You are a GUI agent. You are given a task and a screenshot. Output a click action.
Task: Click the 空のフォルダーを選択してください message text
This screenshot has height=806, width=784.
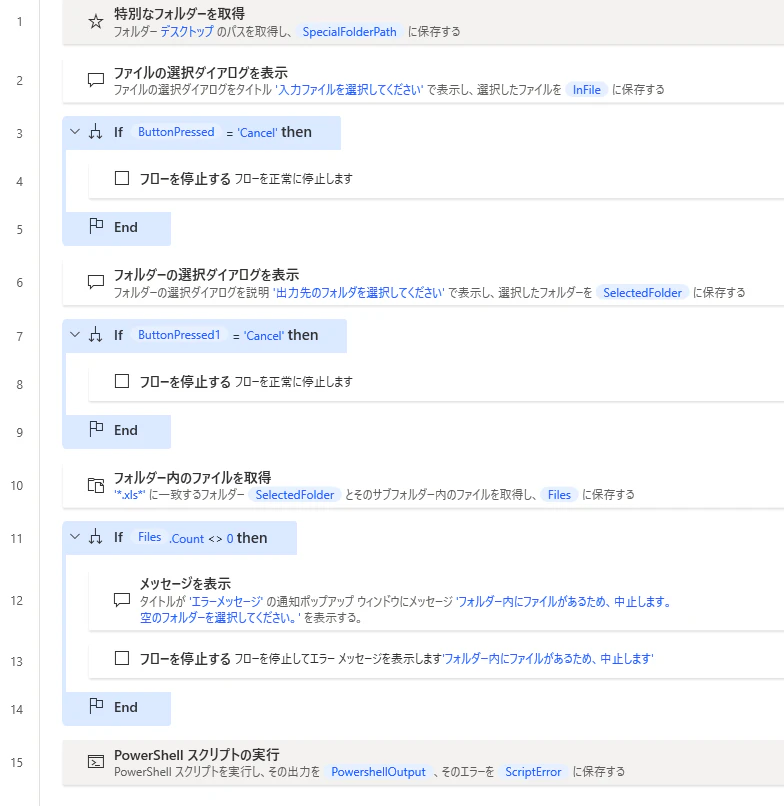pyautogui.click(x=221, y=618)
